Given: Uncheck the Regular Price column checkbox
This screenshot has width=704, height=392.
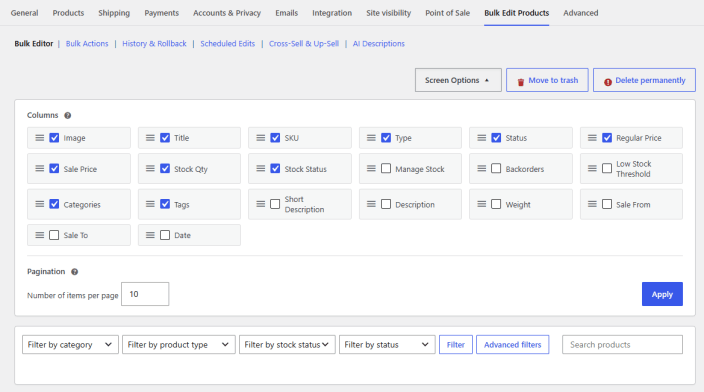Looking at the screenshot, I should click(607, 138).
